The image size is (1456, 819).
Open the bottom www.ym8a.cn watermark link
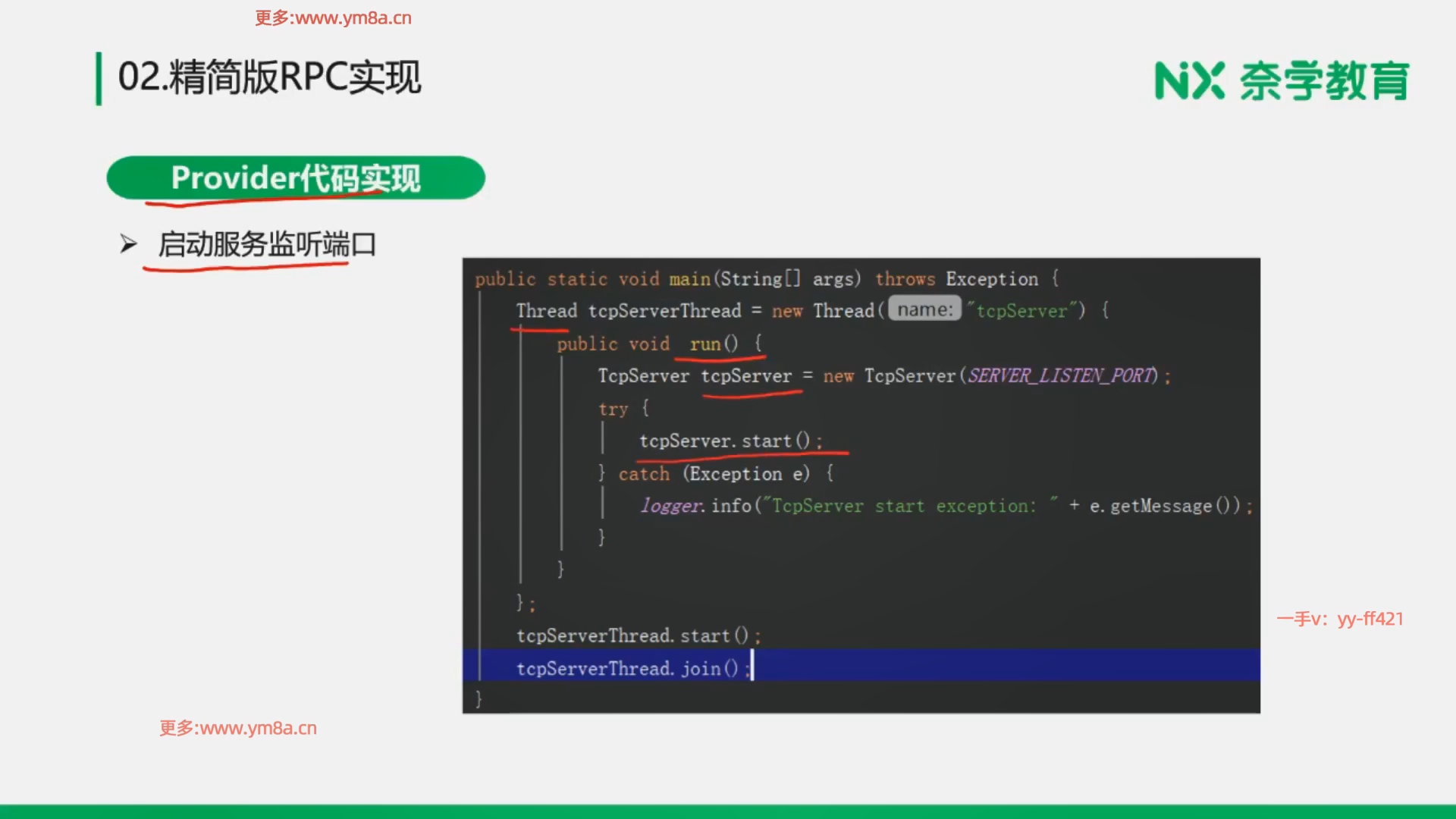click(238, 728)
